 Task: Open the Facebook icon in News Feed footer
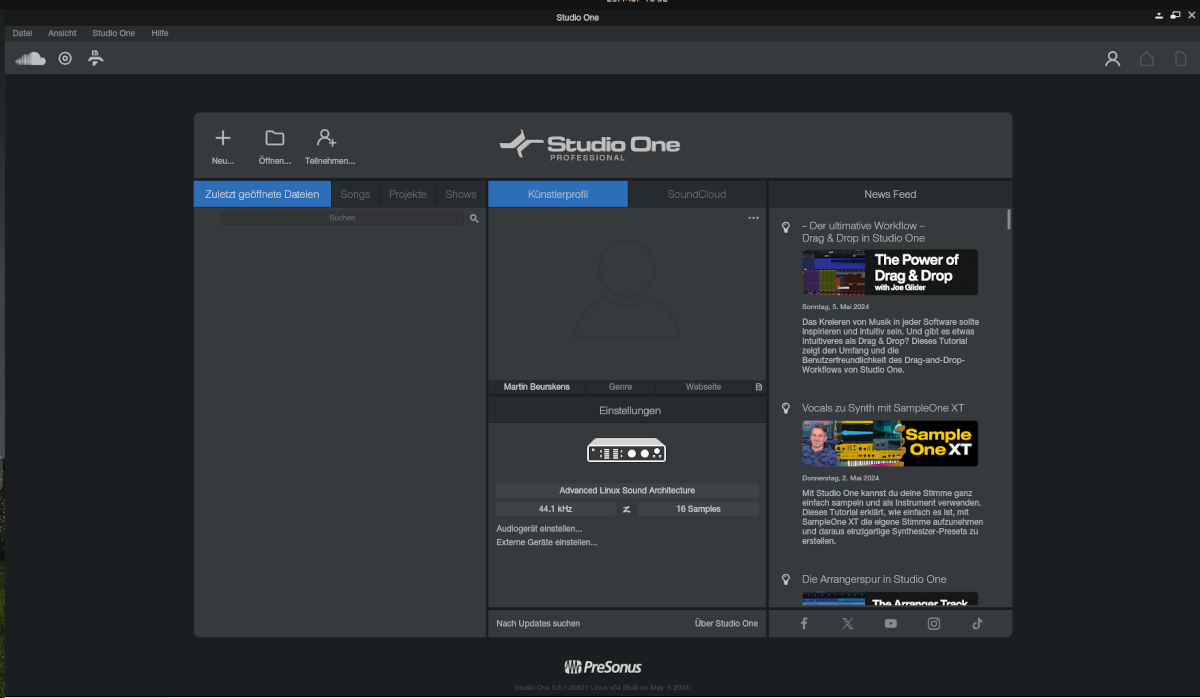tap(804, 623)
